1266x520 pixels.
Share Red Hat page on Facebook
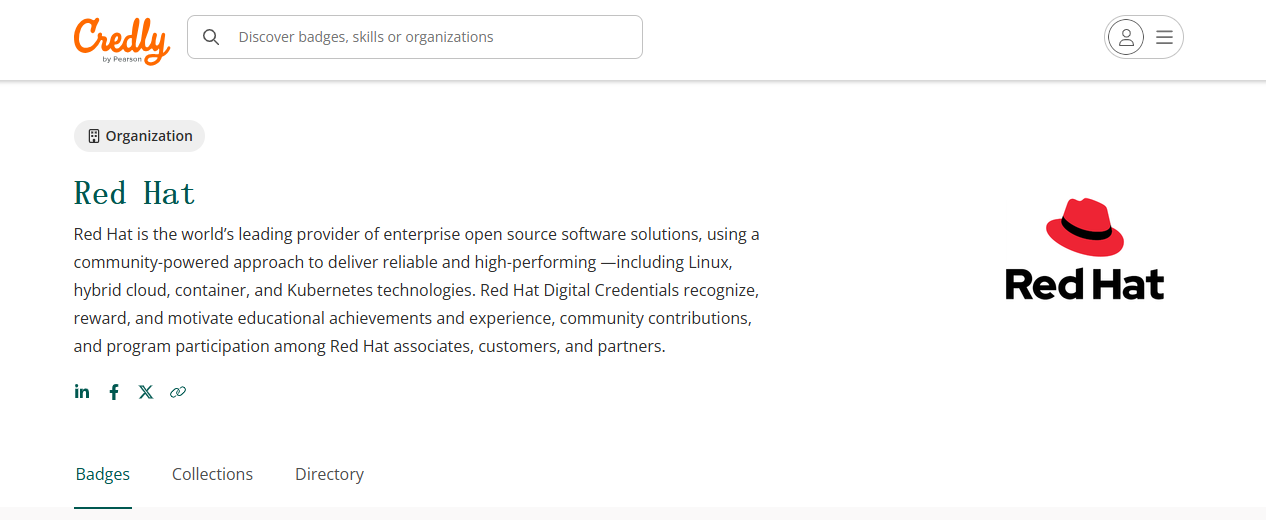[x=114, y=392]
